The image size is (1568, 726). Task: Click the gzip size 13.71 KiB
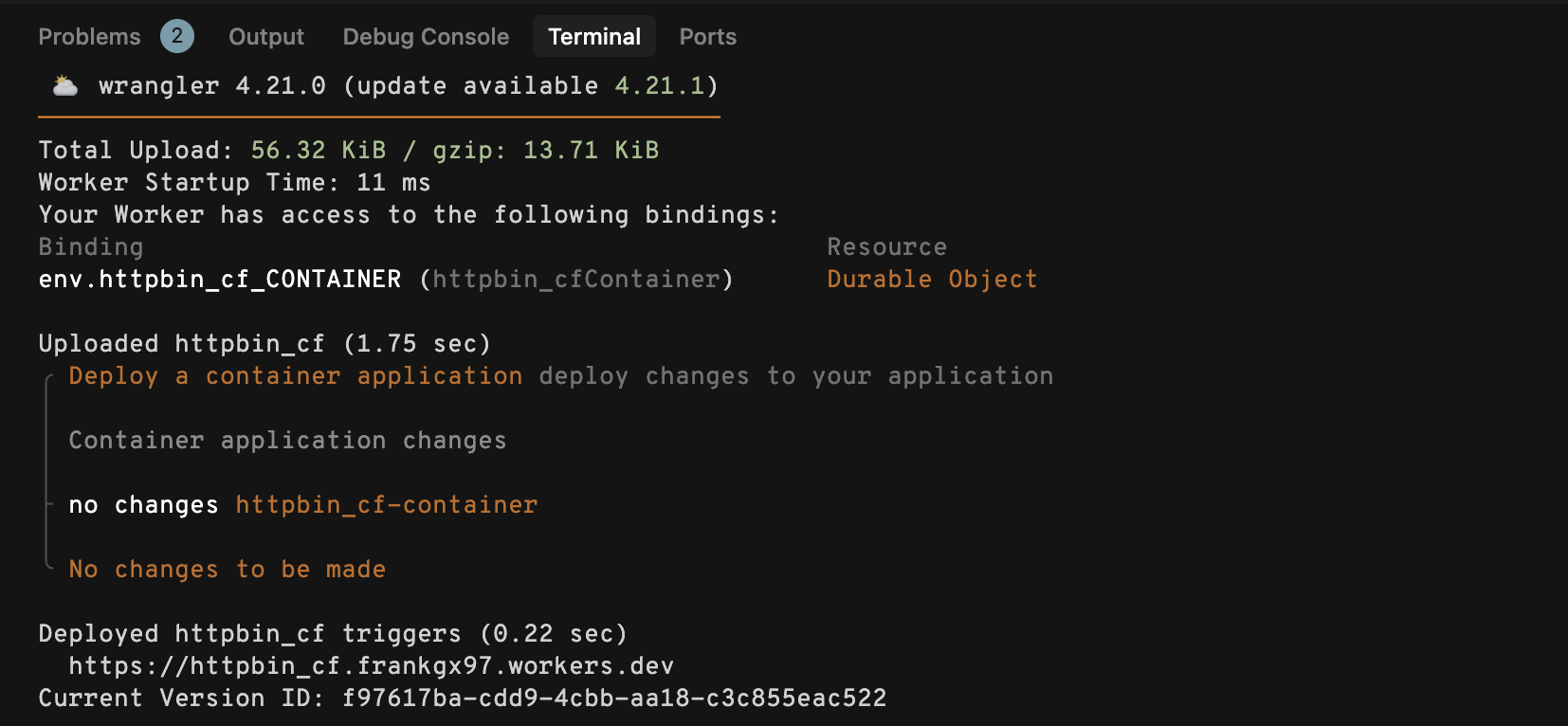[x=592, y=151]
